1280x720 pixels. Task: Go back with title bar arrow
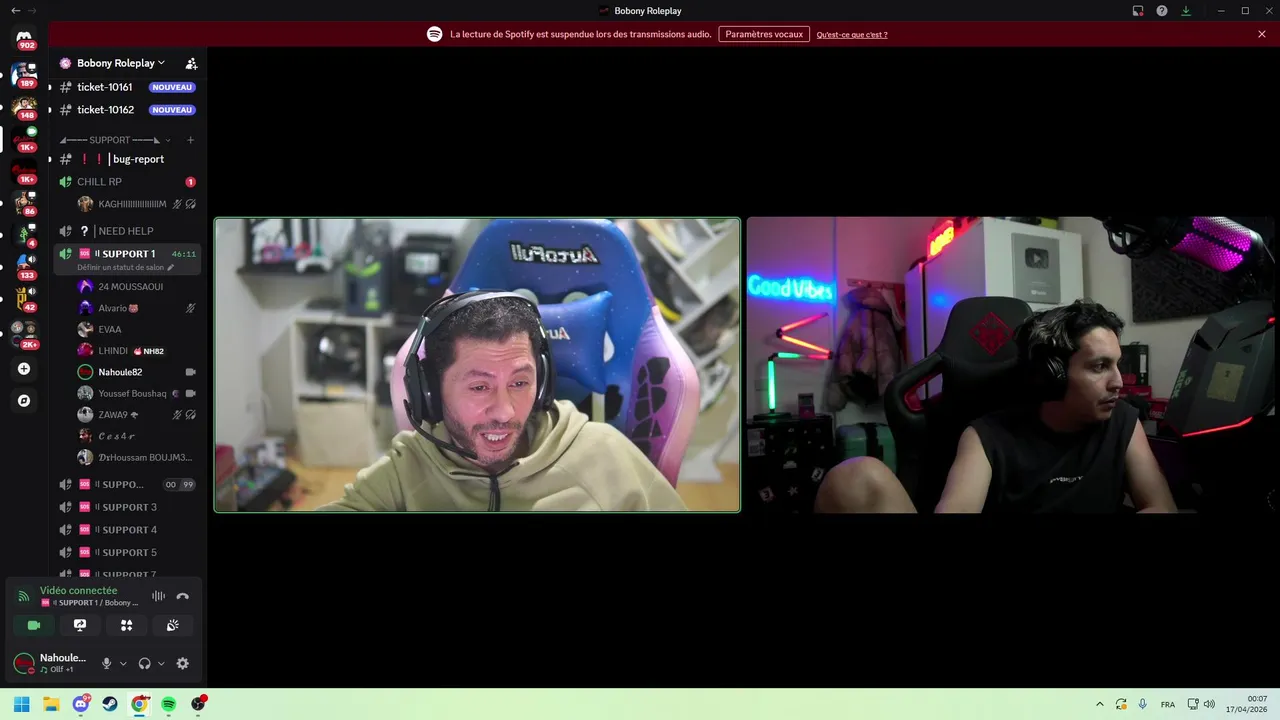pos(15,10)
